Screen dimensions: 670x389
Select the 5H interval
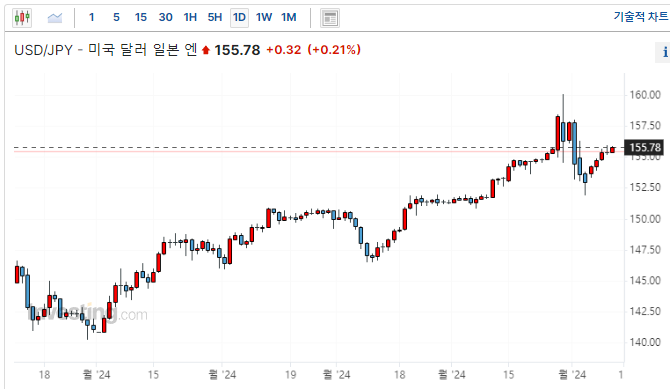pyautogui.click(x=215, y=18)
